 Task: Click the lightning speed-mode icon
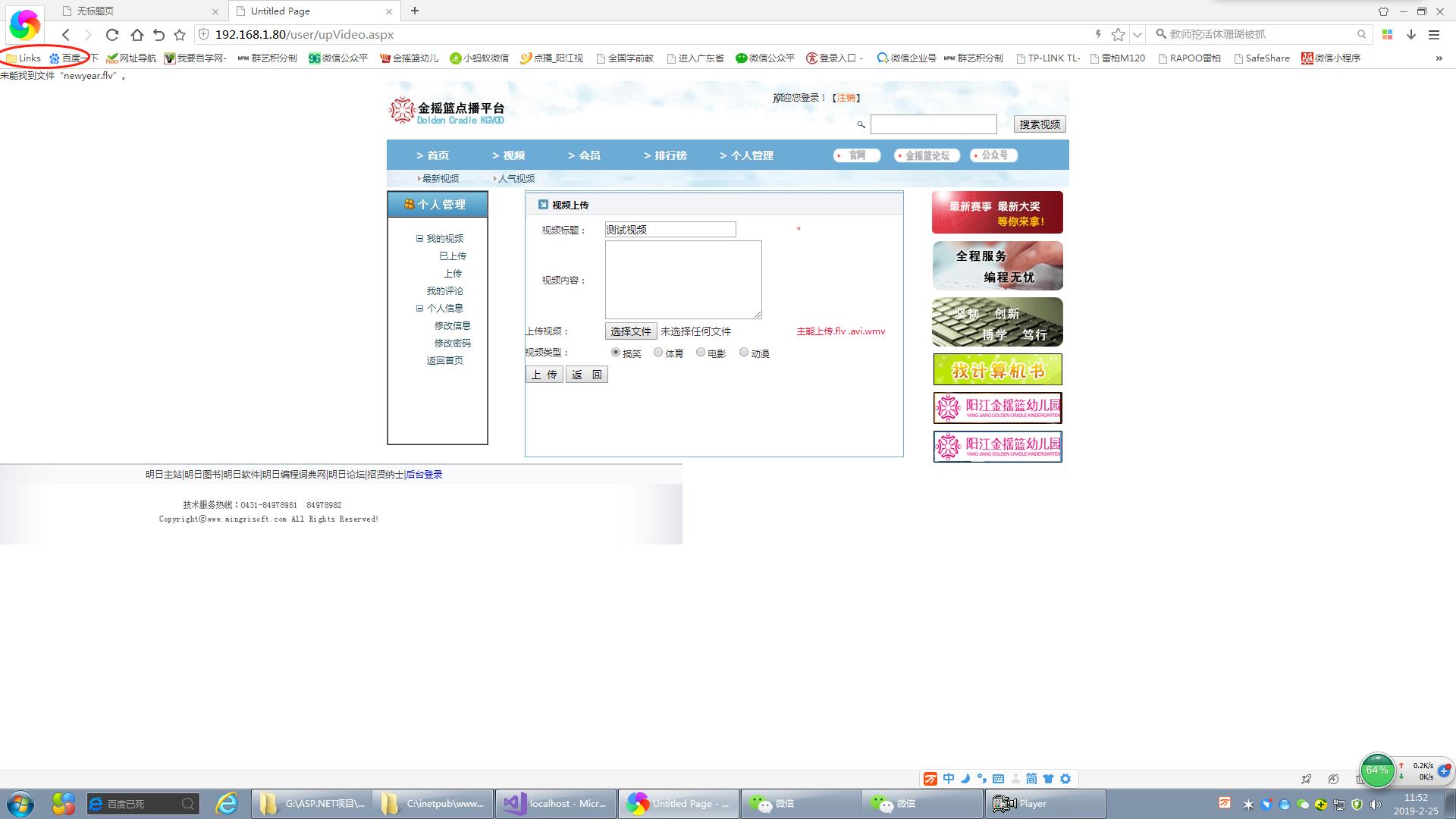[1097, 34]
